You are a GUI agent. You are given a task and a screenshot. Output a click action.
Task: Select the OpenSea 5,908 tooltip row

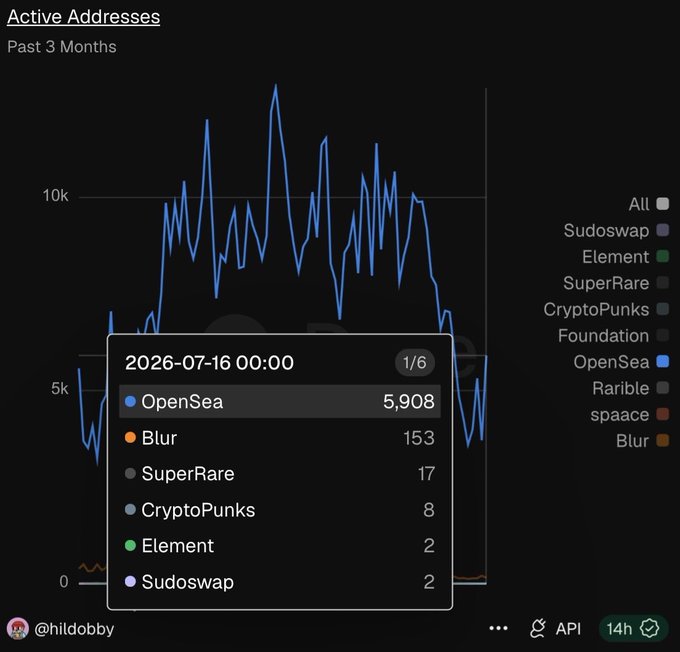point(280,401)
